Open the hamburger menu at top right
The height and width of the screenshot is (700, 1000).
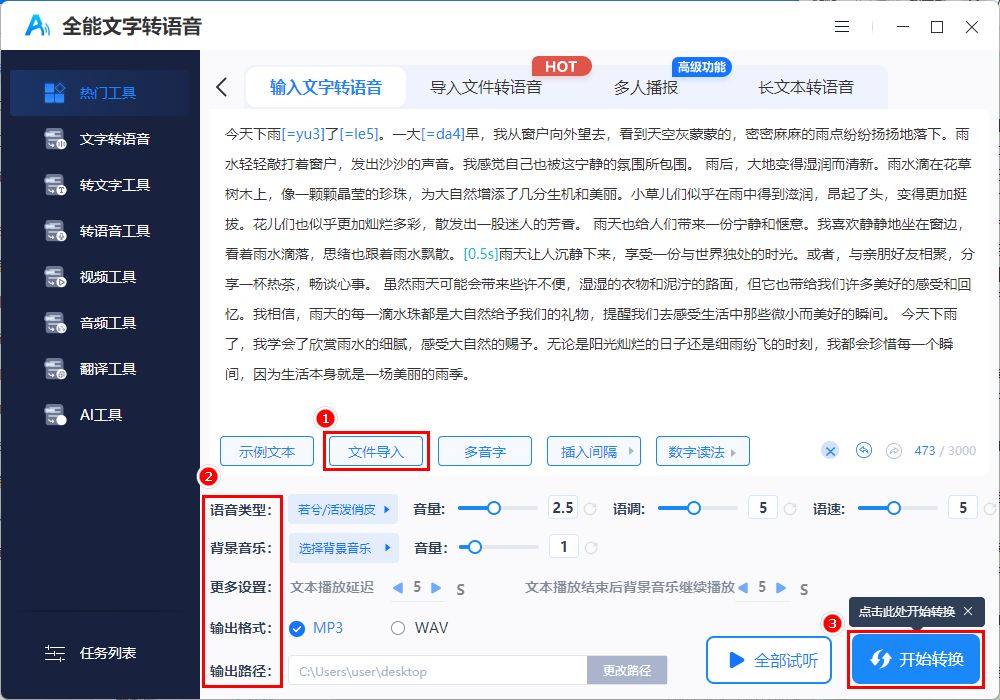pyautogui.click(x=841, y=27)
